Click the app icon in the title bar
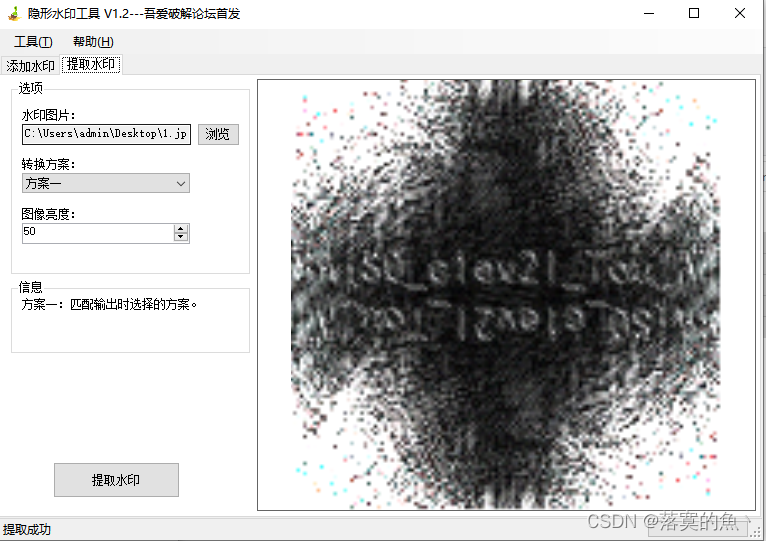The image size is (766, 541). click(15, 13)
